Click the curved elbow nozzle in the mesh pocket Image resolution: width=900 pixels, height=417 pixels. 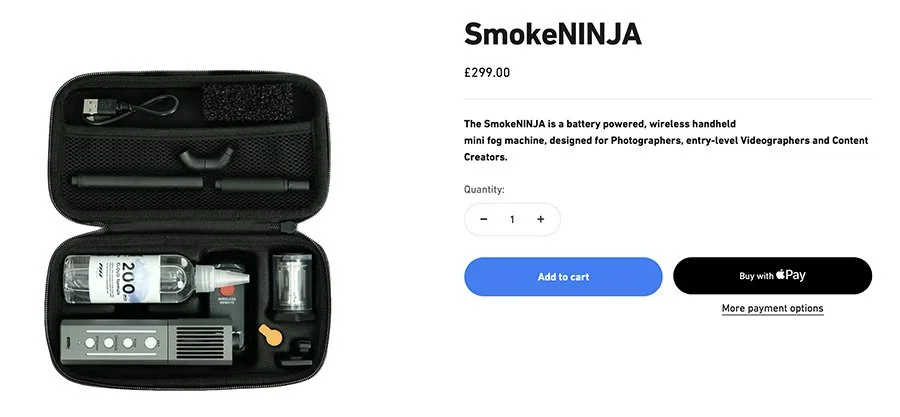pos(207,157)
